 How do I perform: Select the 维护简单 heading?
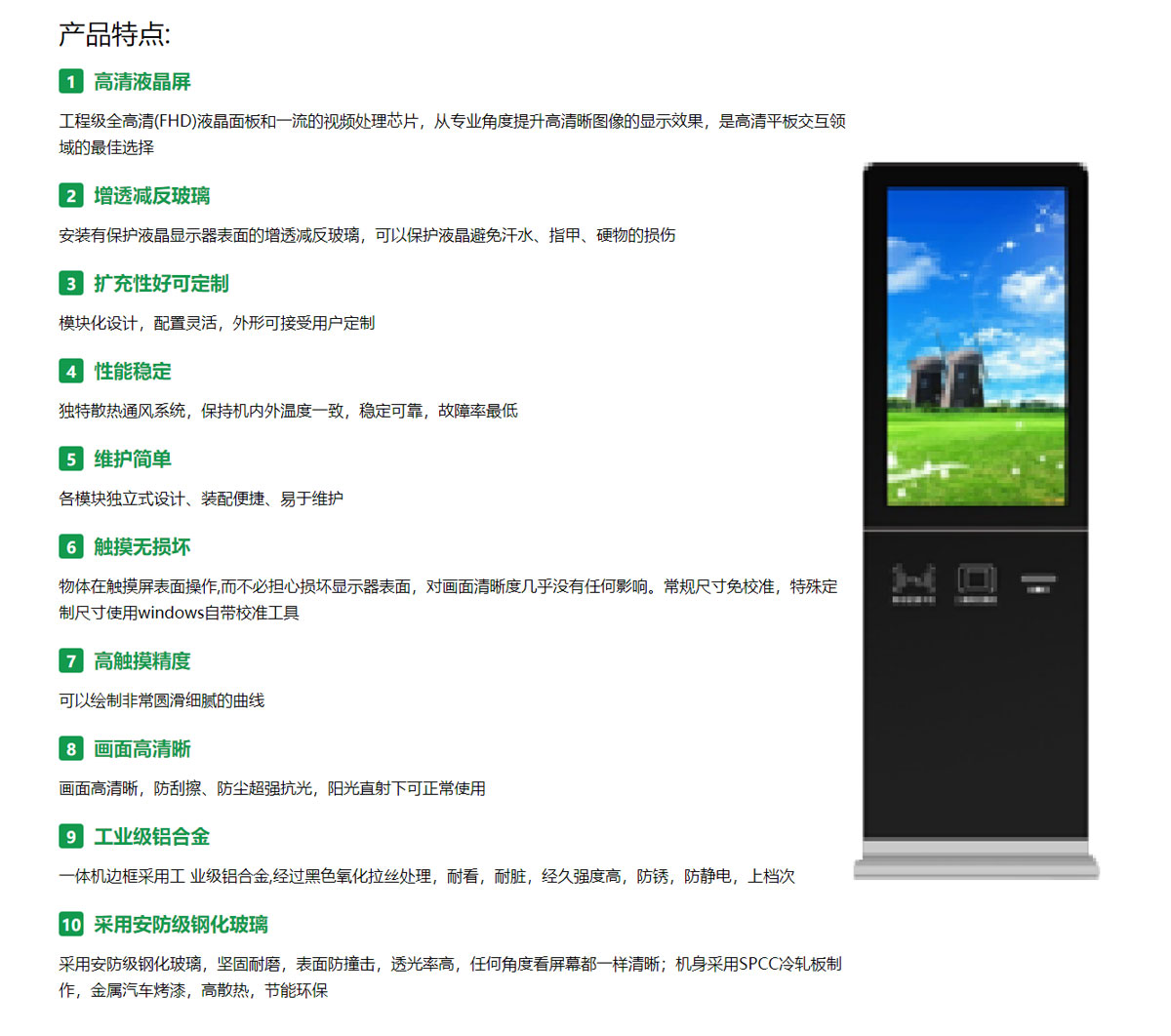point(133,458)
